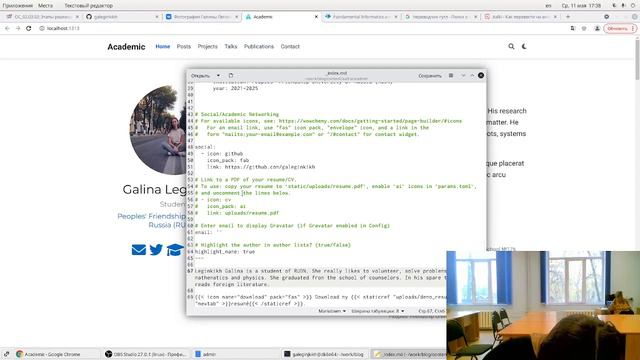
Task: Click new document icon in text editor
Action: [x=231, y=76]
